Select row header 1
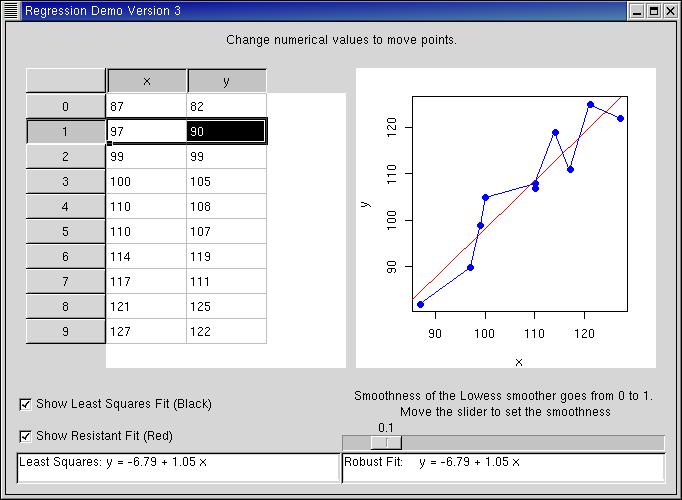The height and width of the screenshot is (500, 682). (x=66, y=131)
